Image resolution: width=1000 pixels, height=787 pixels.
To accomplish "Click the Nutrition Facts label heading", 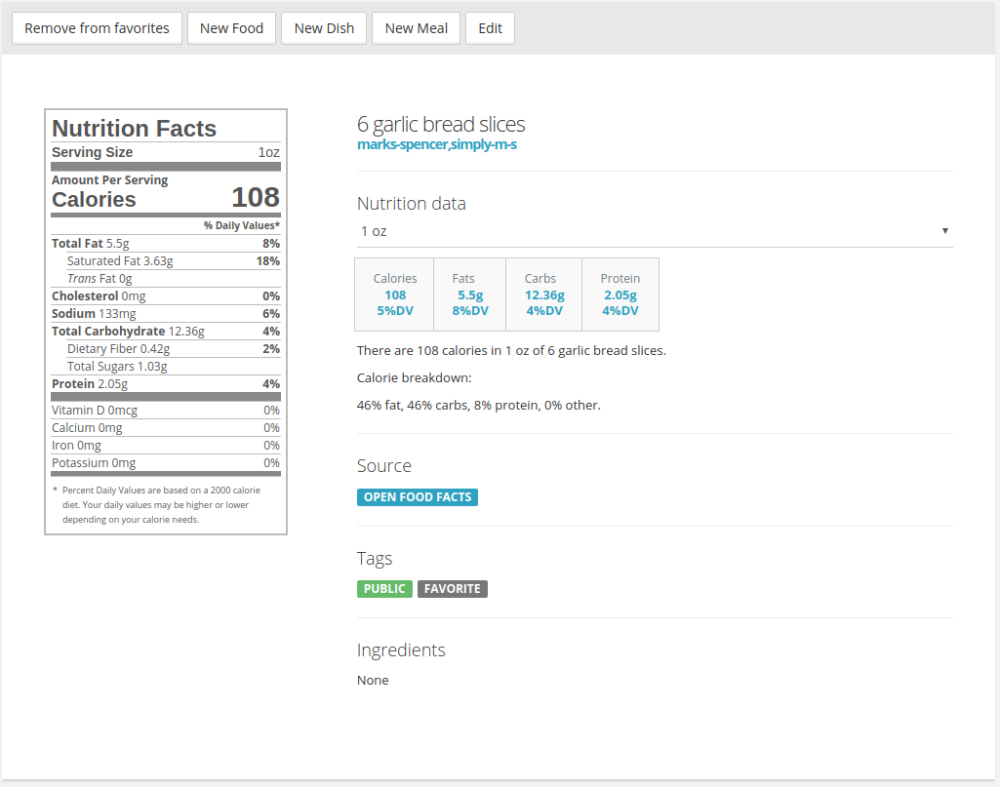I will tap(134, 128).
